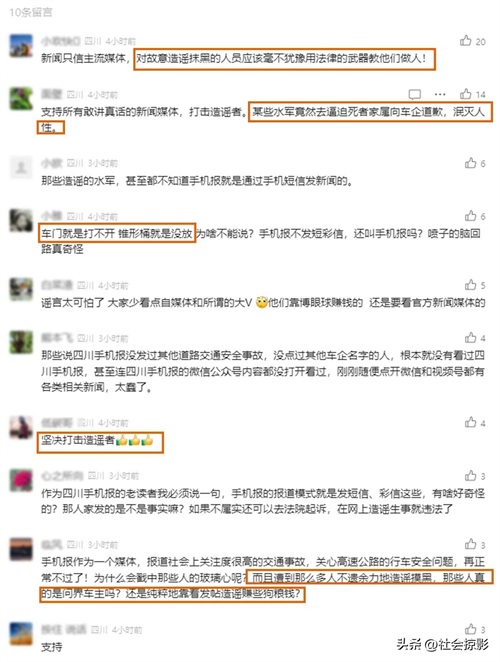Open the three-dot more options menu
The width and height of the screenshot is (500, 662).
(440, 94)
